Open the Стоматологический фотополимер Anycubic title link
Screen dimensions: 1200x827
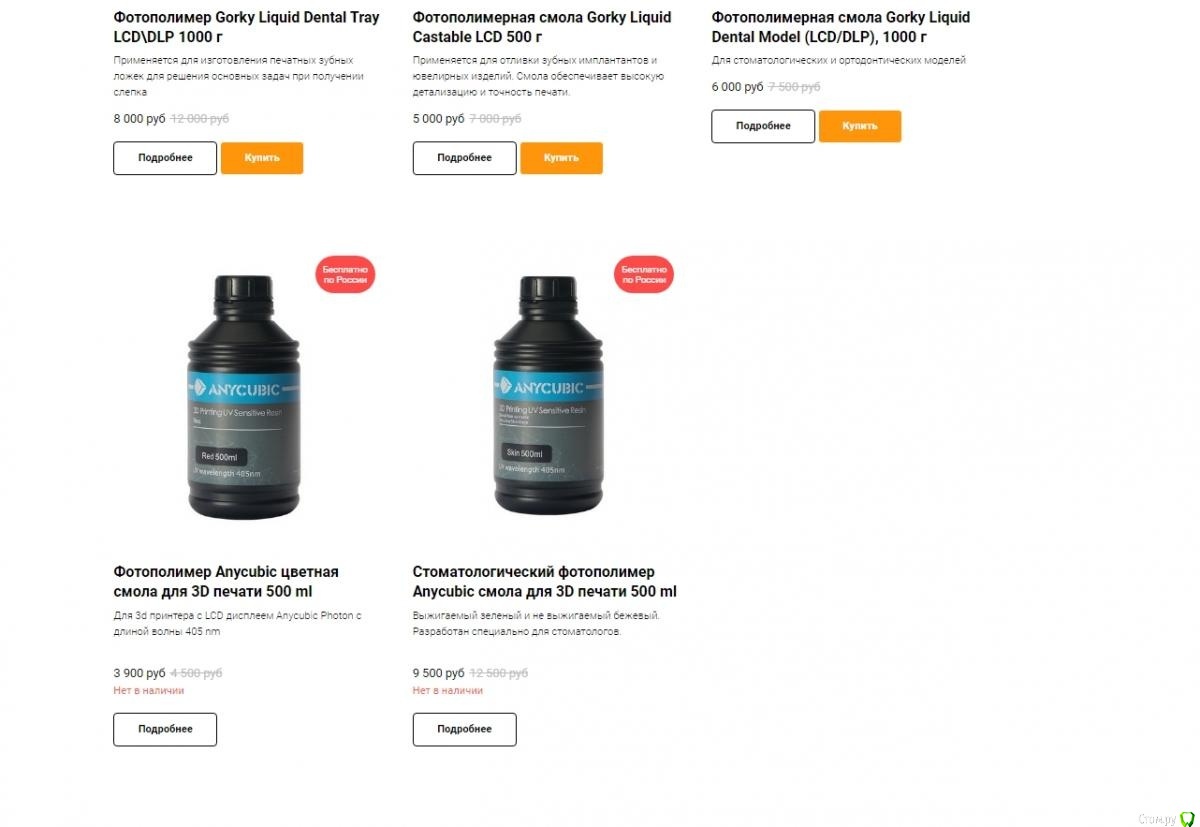pos(544,582)
